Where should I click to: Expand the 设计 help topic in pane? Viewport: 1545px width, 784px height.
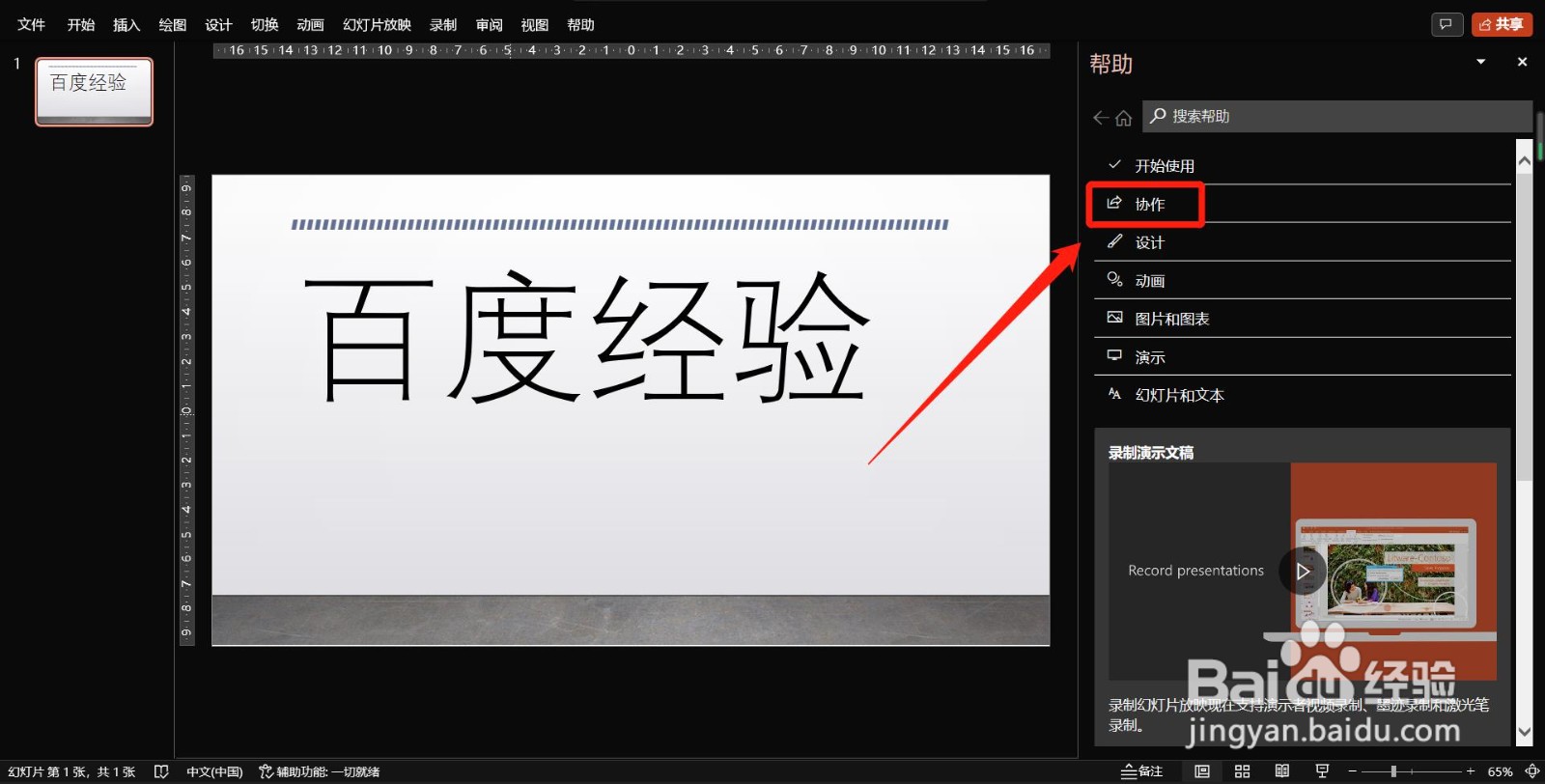1303,242
